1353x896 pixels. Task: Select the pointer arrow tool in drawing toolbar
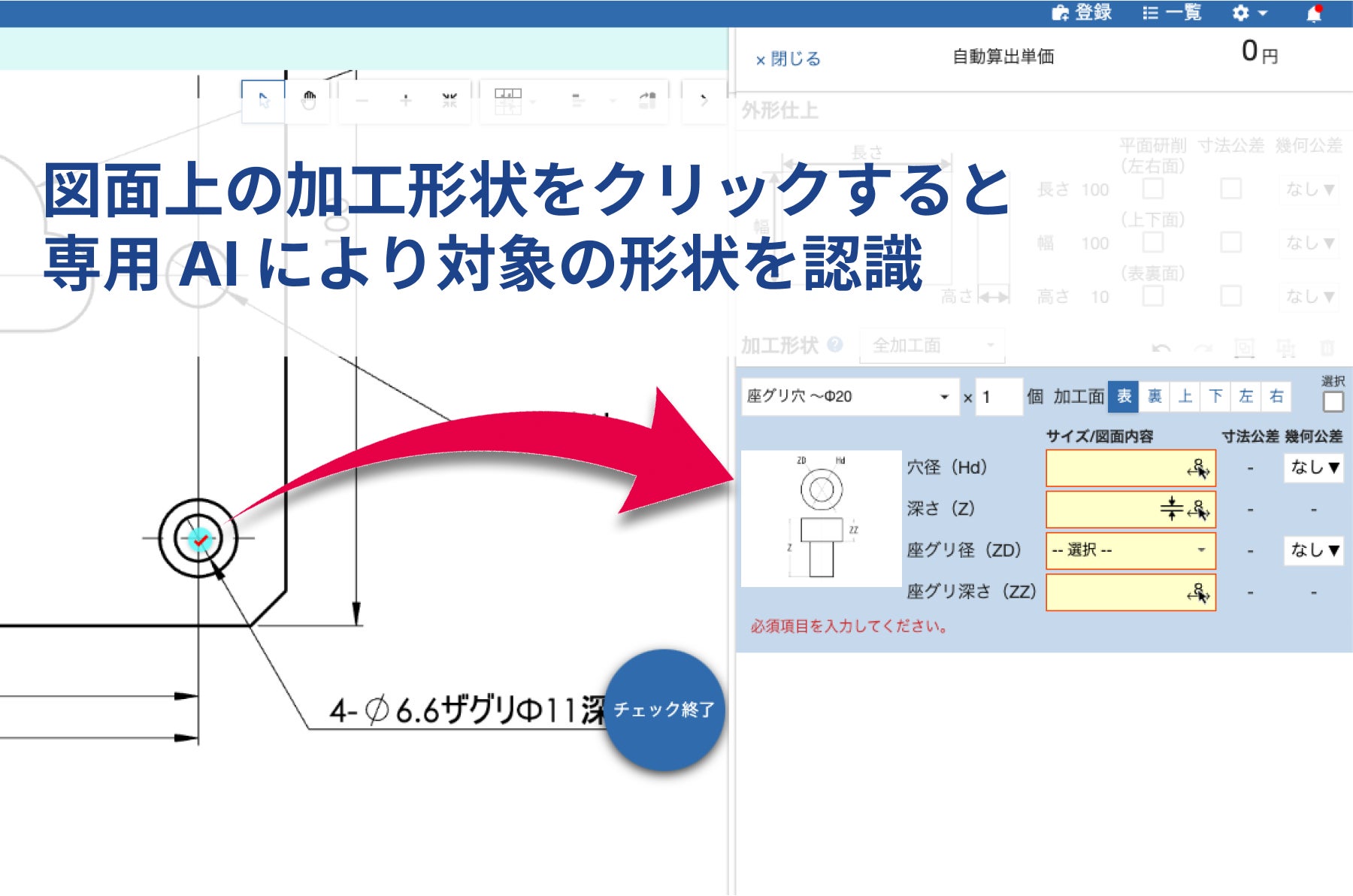263,100
